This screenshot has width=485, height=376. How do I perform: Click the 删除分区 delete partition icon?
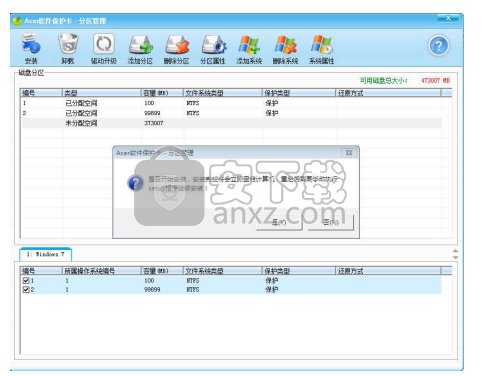click(x=177, y=49)
